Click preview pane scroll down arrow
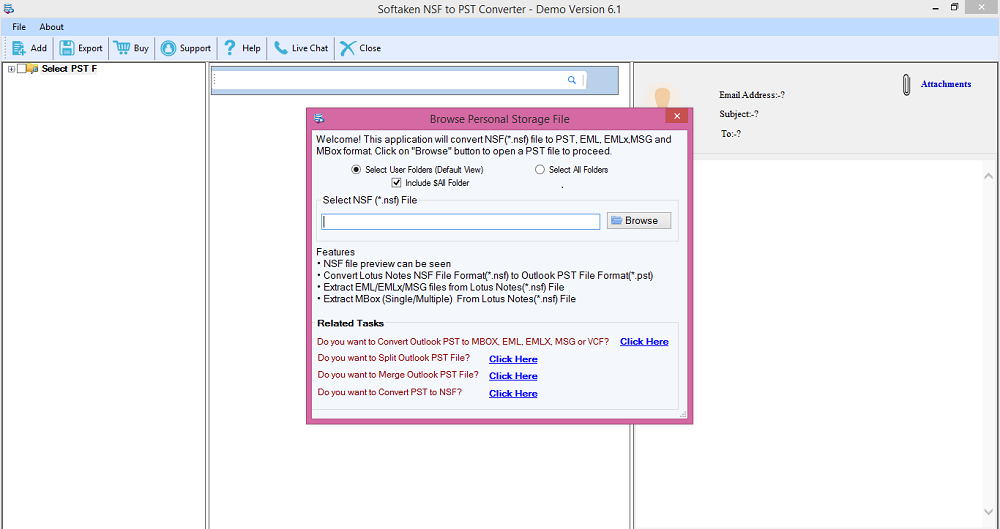This screenshot has width=1000, height=529. [x=989, y=512]
